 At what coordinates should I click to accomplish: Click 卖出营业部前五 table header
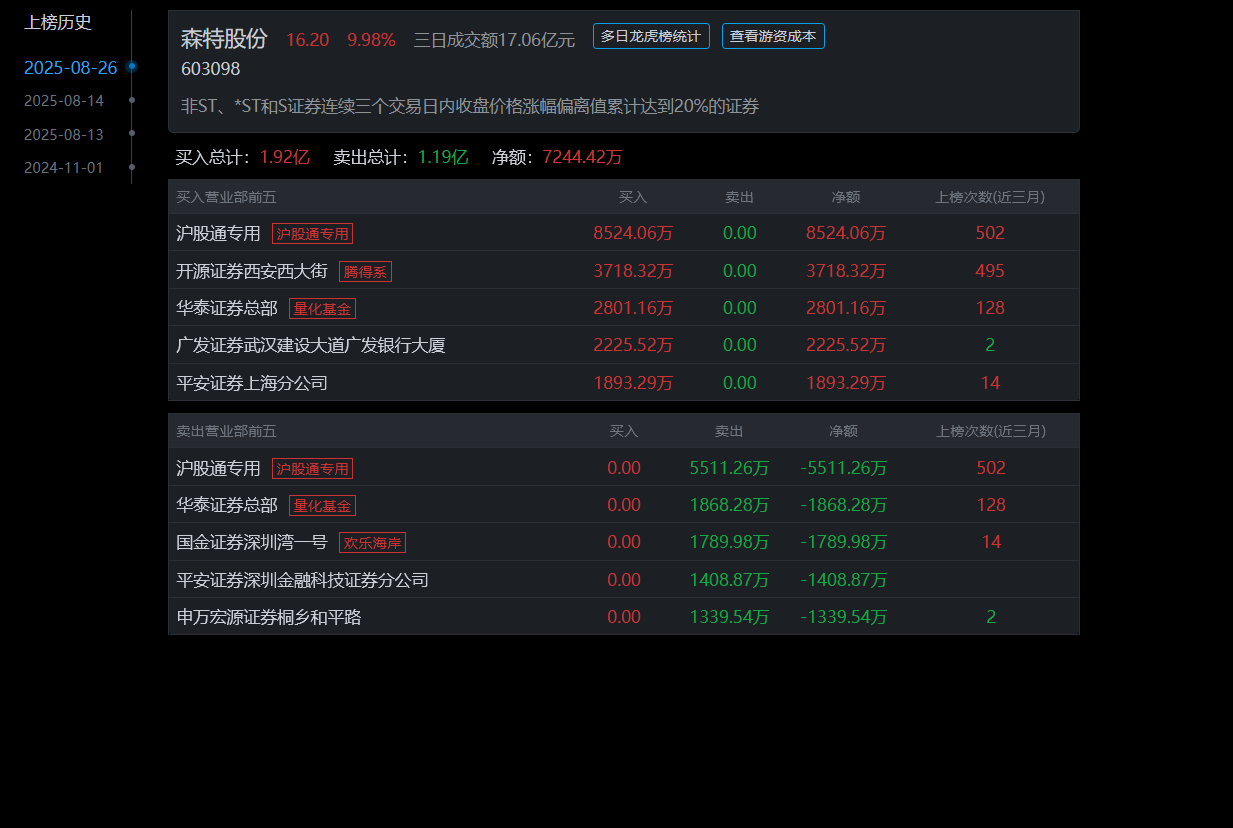[226, 431]
